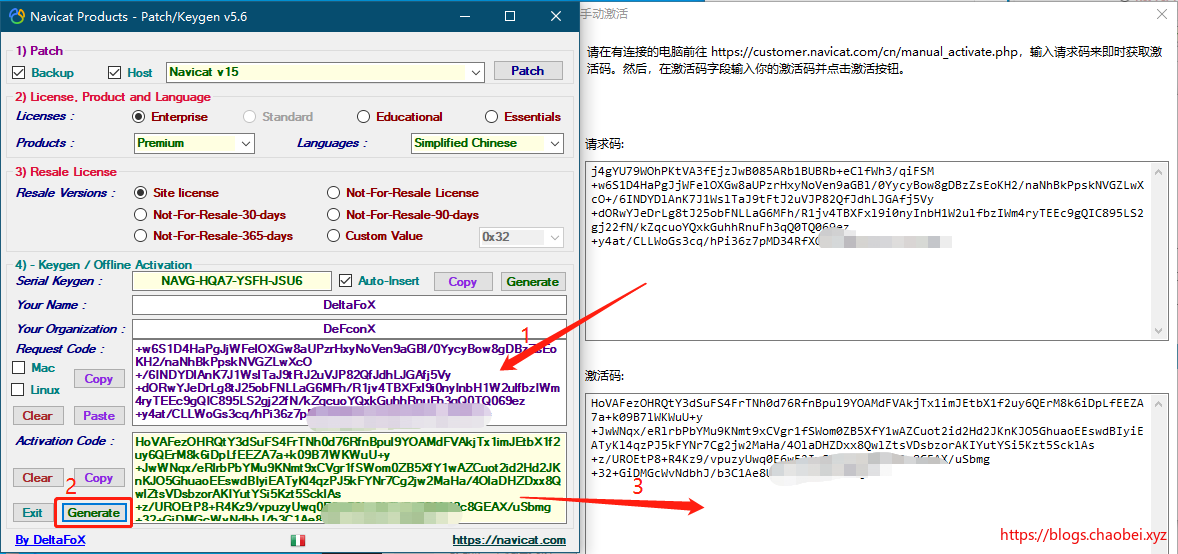1178x554 pixels.
Task: Enable the Linux checkbox
Action: tap(18, 390)
